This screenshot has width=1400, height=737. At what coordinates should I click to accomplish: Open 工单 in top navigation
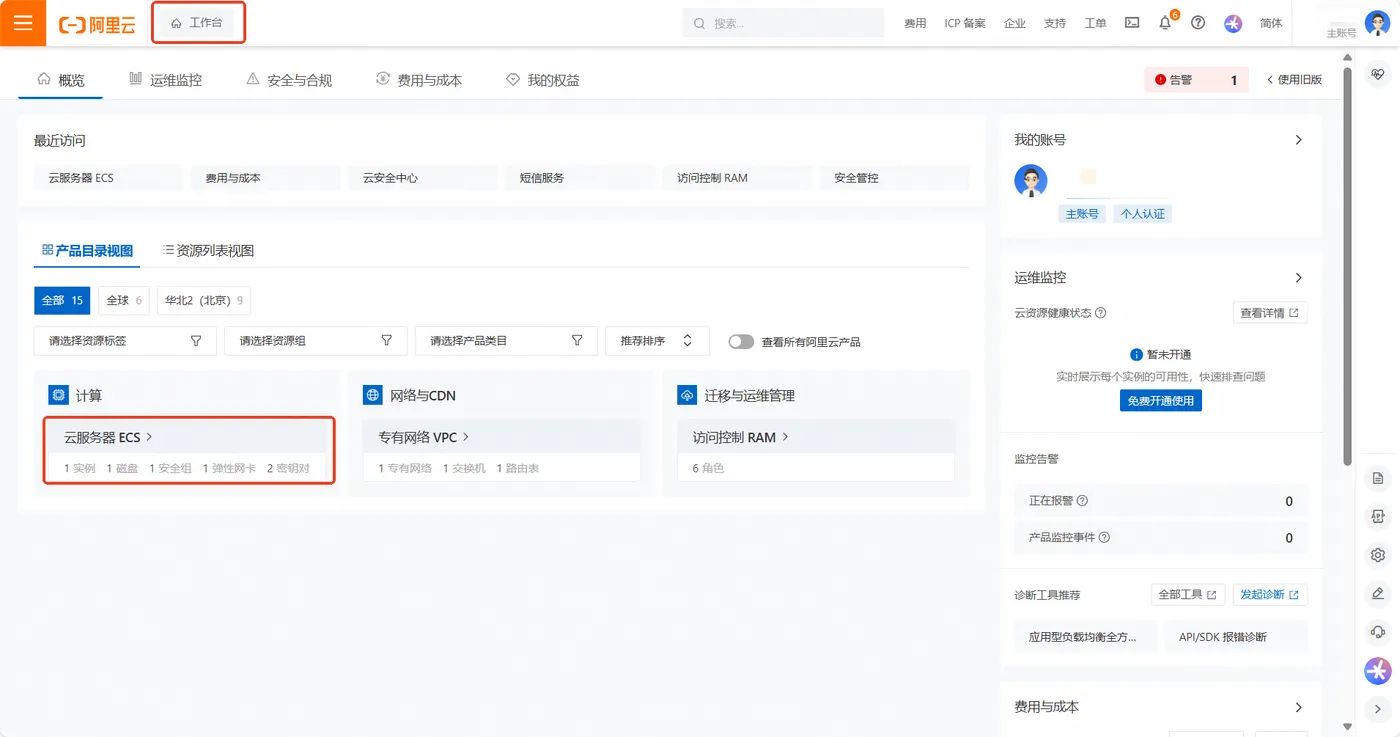pos(1095,23)
